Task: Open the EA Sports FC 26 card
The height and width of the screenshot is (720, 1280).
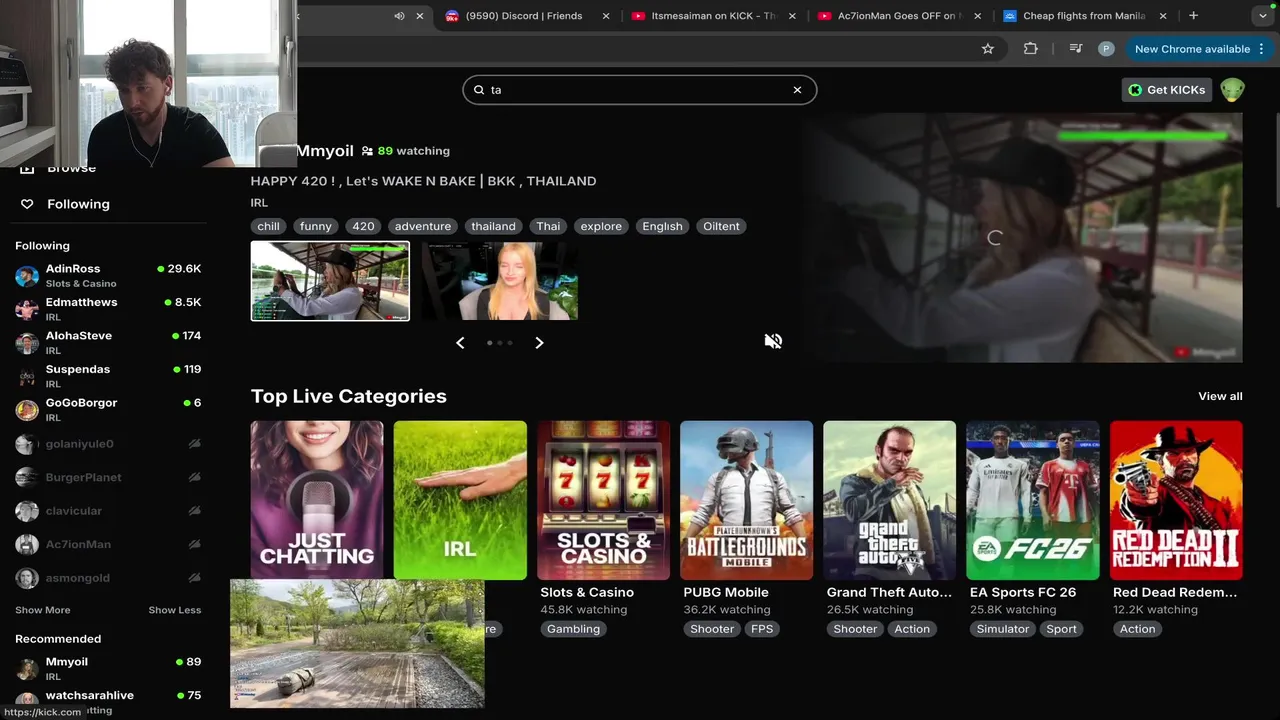Action: coord(1033,500)
